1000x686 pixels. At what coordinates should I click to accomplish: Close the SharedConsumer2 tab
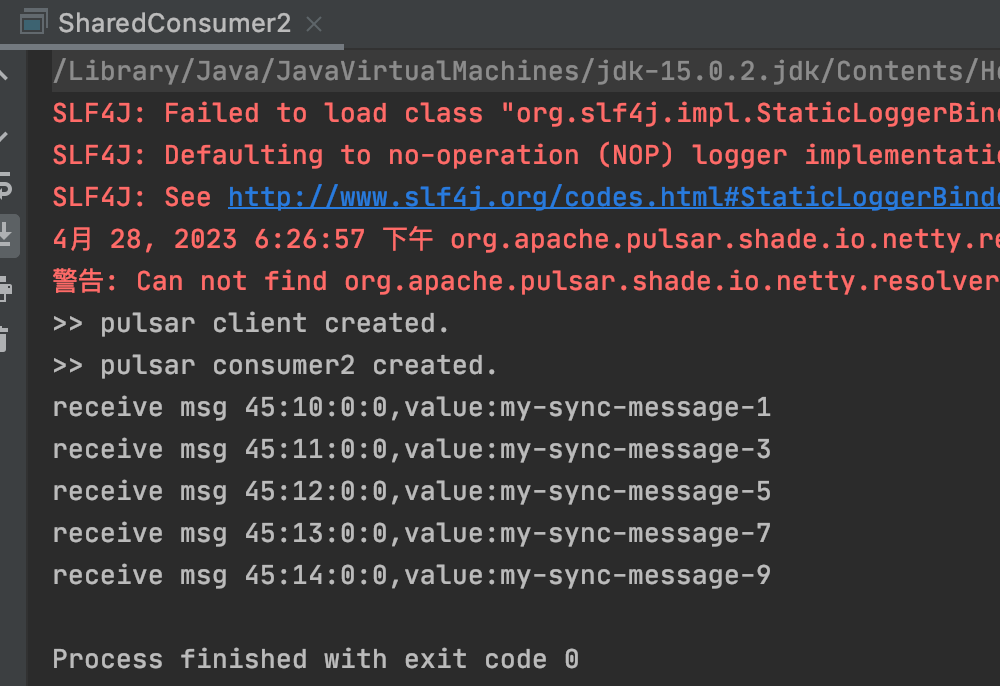314,24
